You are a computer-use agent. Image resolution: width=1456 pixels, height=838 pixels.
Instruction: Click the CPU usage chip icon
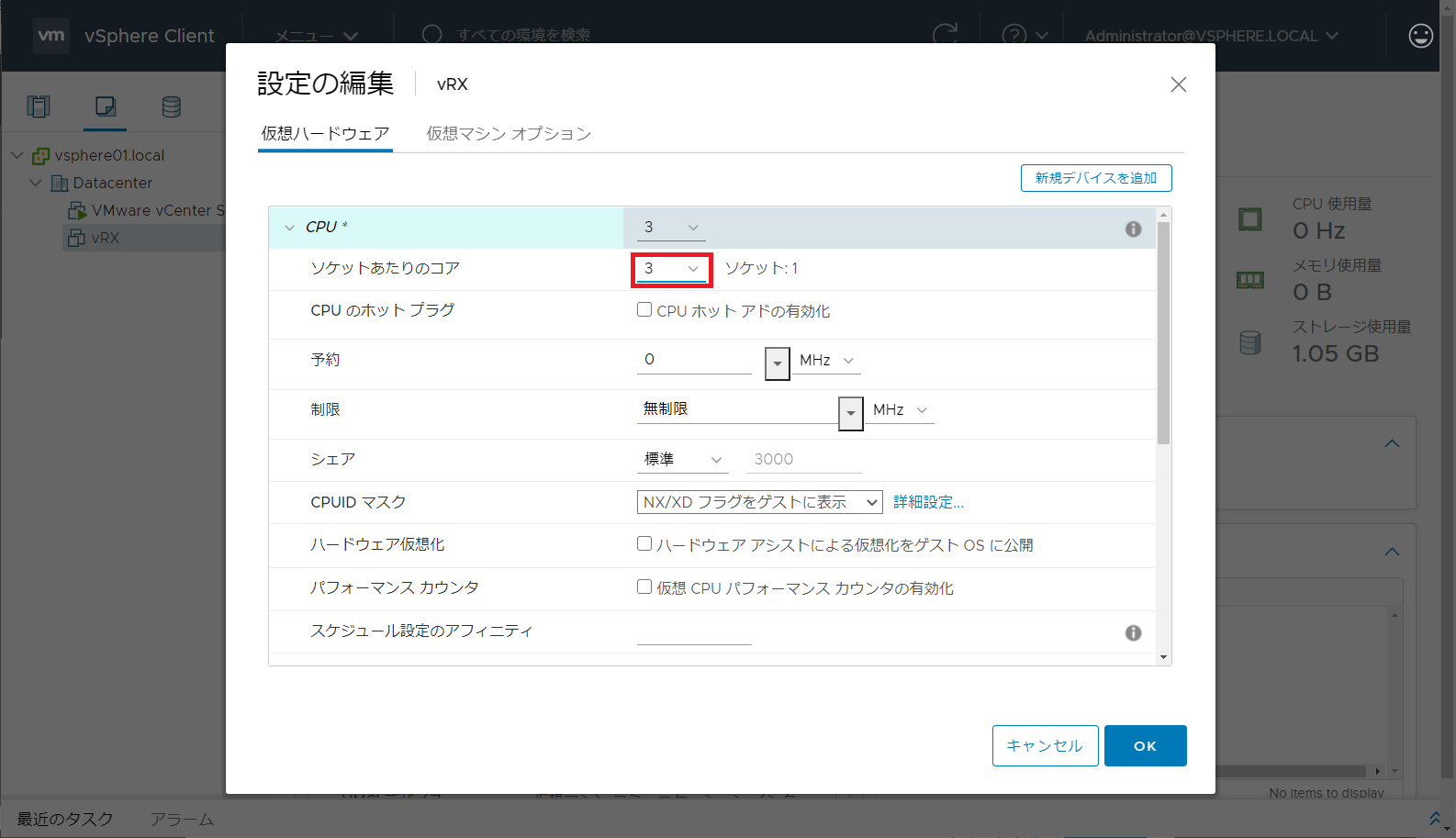(1250, 219)
